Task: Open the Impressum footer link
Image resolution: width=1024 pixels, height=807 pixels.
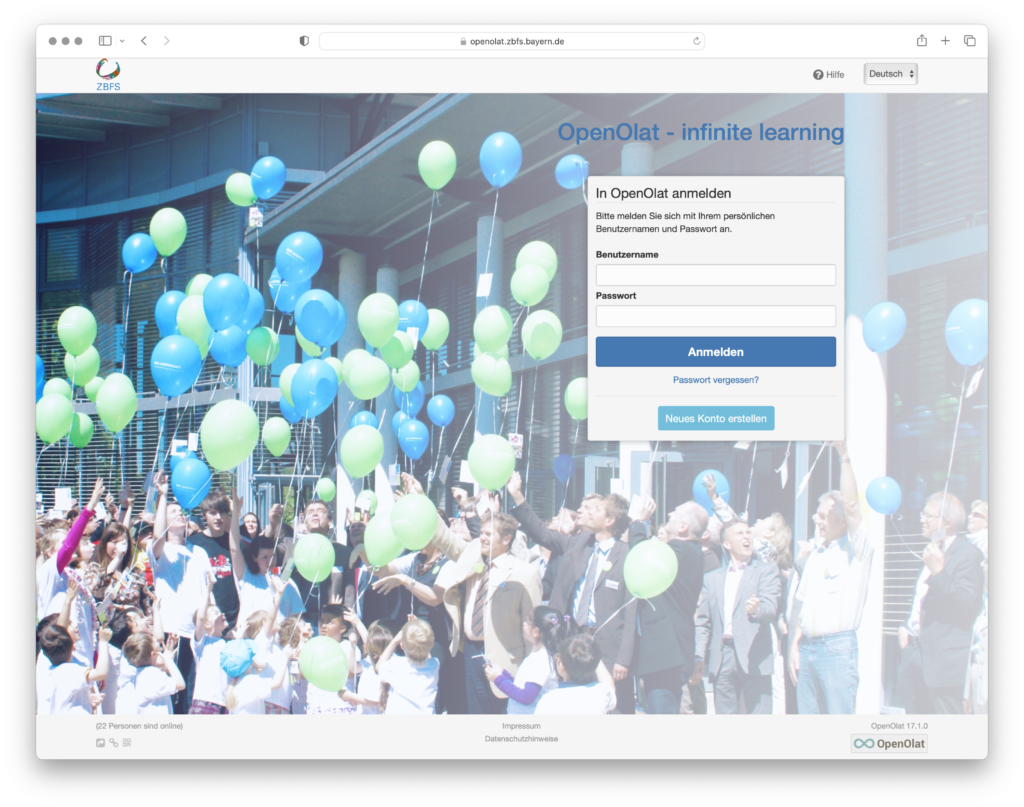Action: coord(521,726)
